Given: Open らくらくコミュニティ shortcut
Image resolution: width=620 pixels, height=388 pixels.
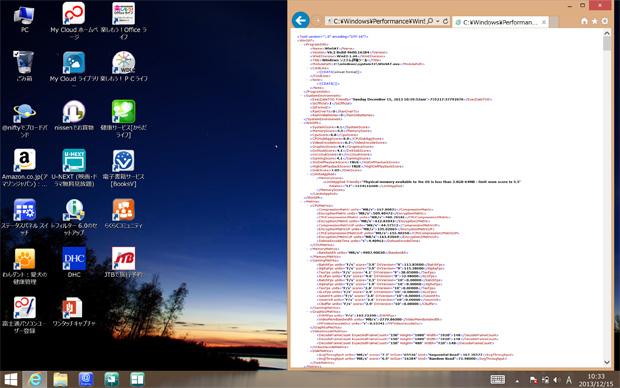Looking at the screenshot, I should pos(124,214).
